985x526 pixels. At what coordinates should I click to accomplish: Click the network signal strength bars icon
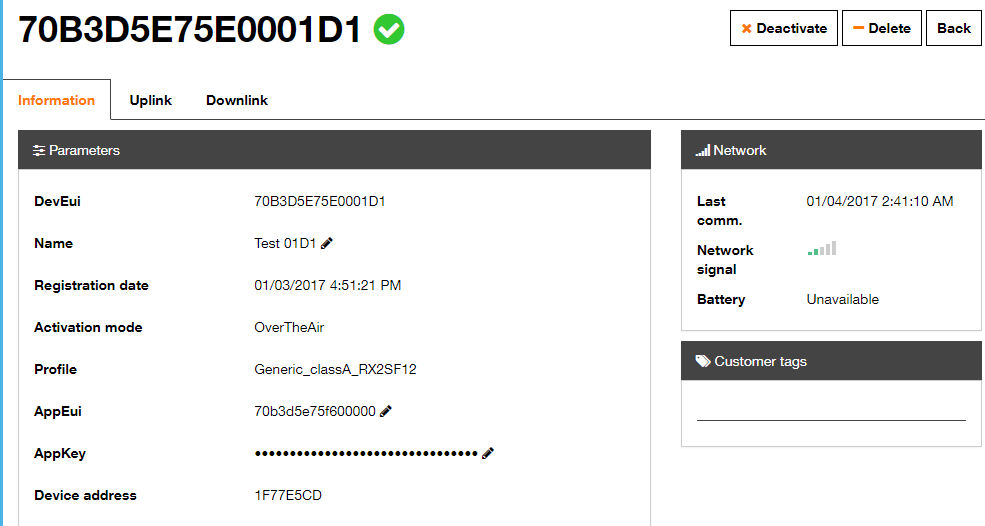point(822,248)
